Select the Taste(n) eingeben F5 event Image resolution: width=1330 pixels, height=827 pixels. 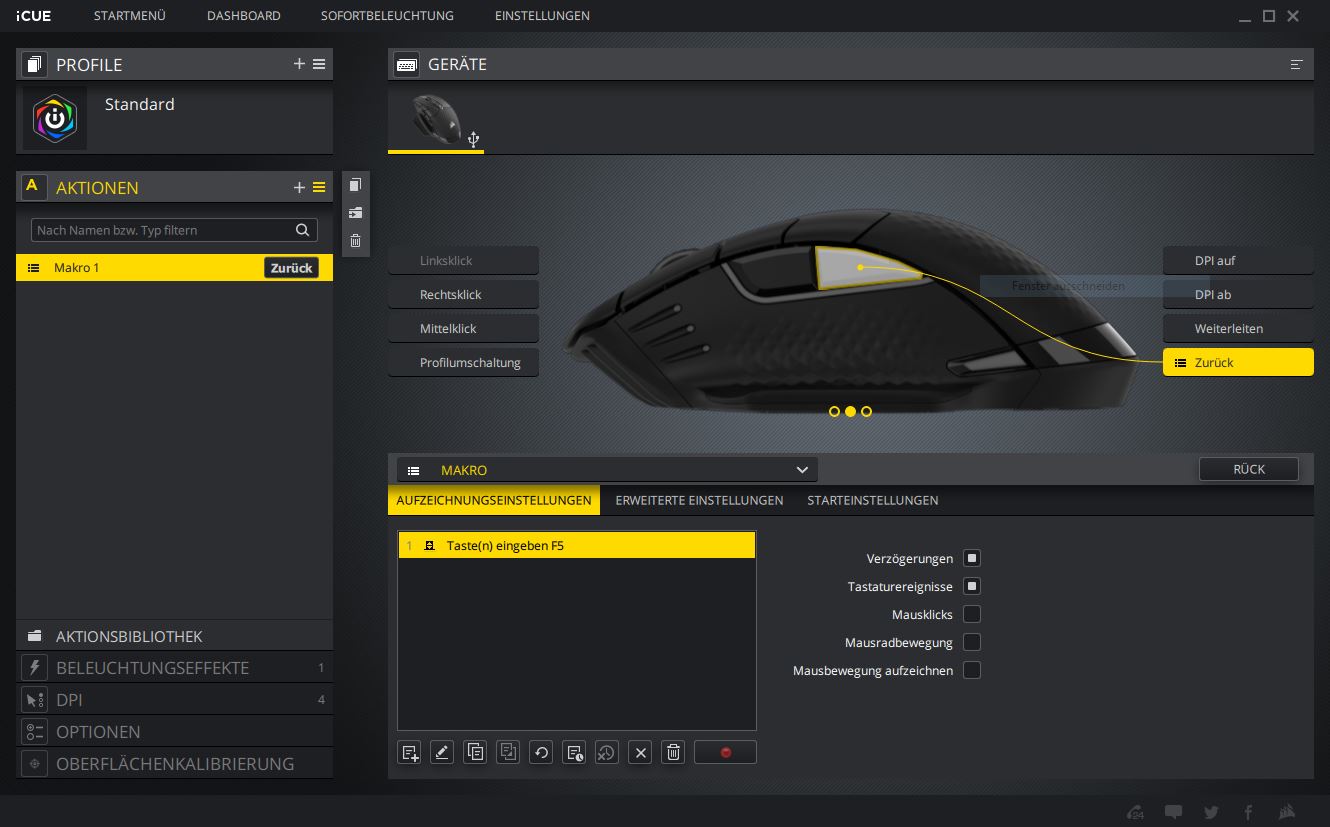[576, 546]
